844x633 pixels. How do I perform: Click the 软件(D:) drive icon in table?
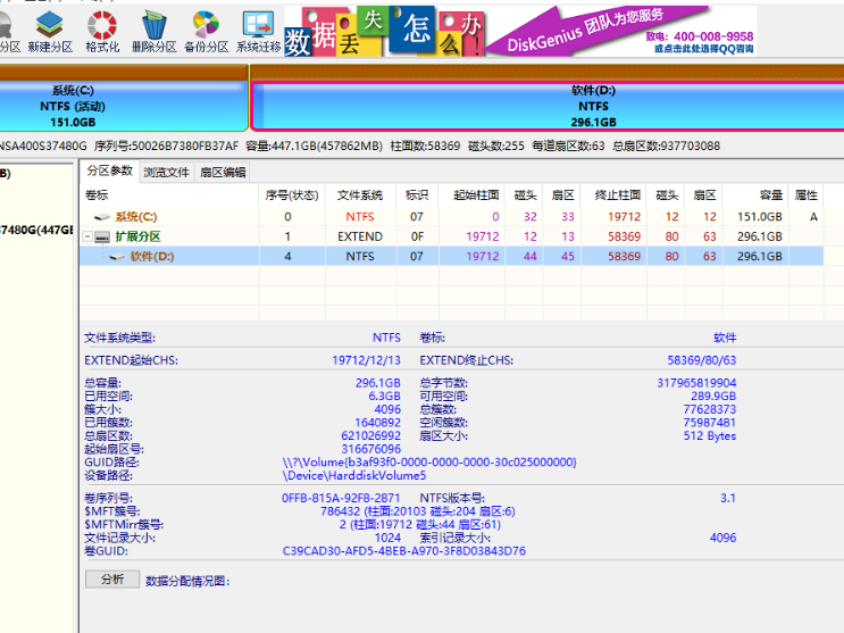coord(117,257)
